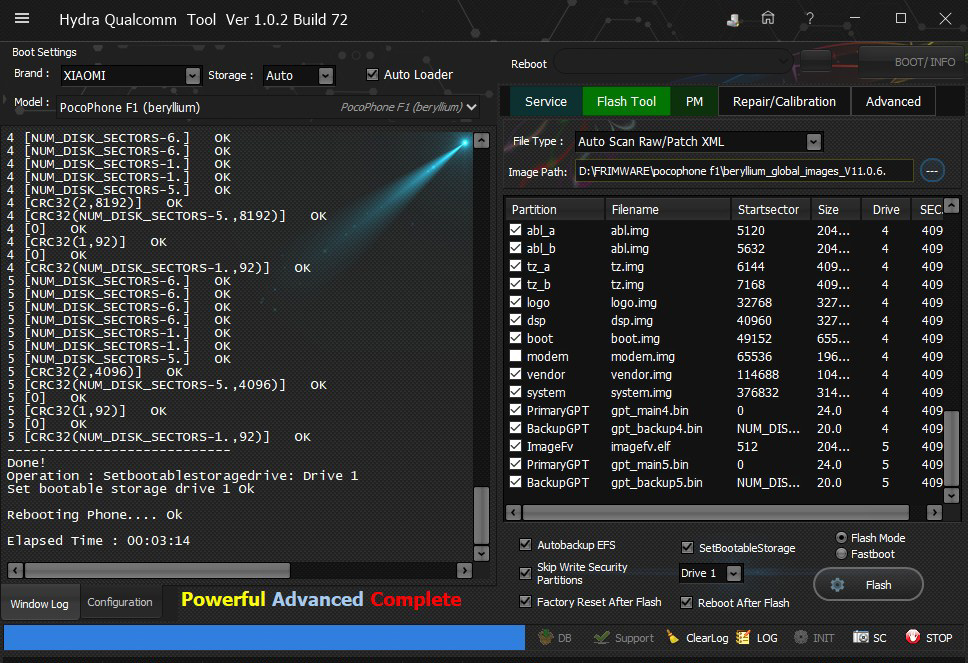Click the vertical log scrollbar thumb
Image resolution: width=968 pixels, height=663 pixels.
point(481,515)
